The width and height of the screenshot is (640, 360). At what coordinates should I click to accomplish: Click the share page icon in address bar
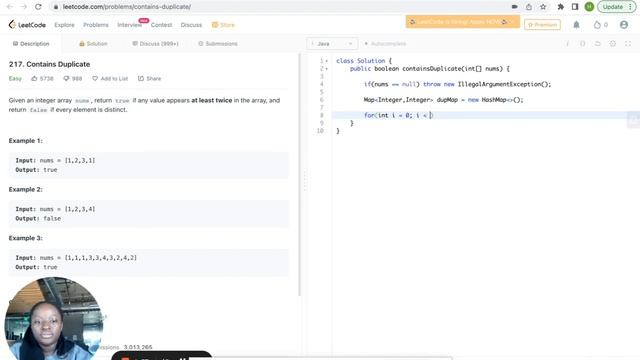[529, 7]
